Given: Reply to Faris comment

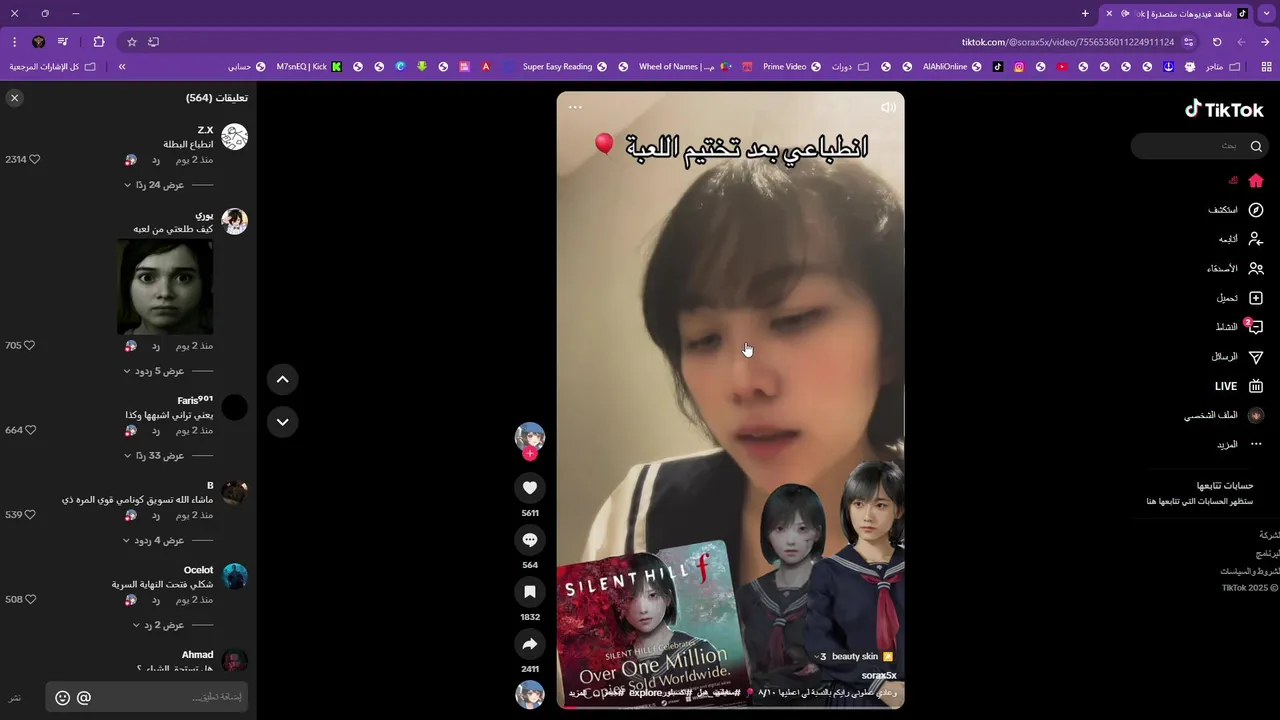Looking at the screenshot, I should click(156, 430).
